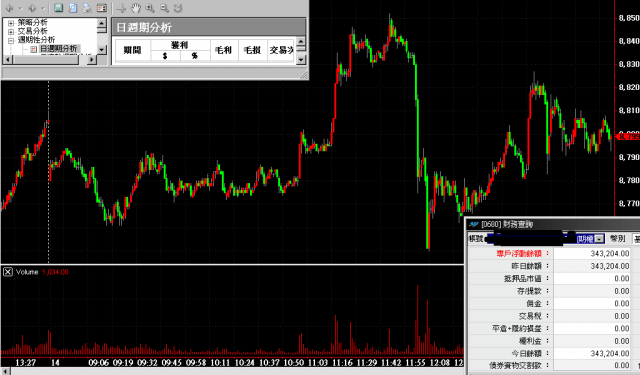Click the save report disk icon
The height and width of the screenshot is (375, 640).
(58, 8)
